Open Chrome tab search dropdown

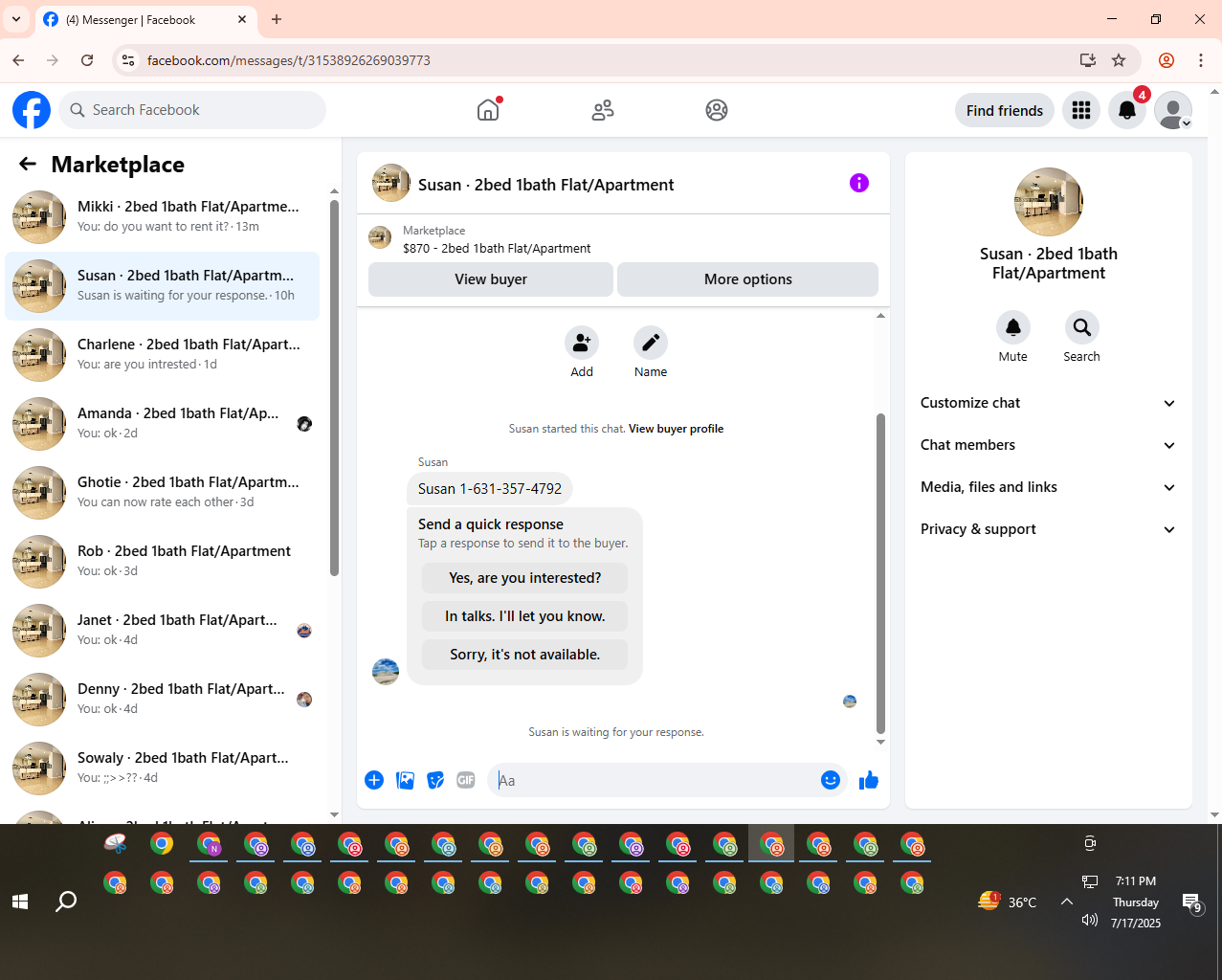pos(16,19)
